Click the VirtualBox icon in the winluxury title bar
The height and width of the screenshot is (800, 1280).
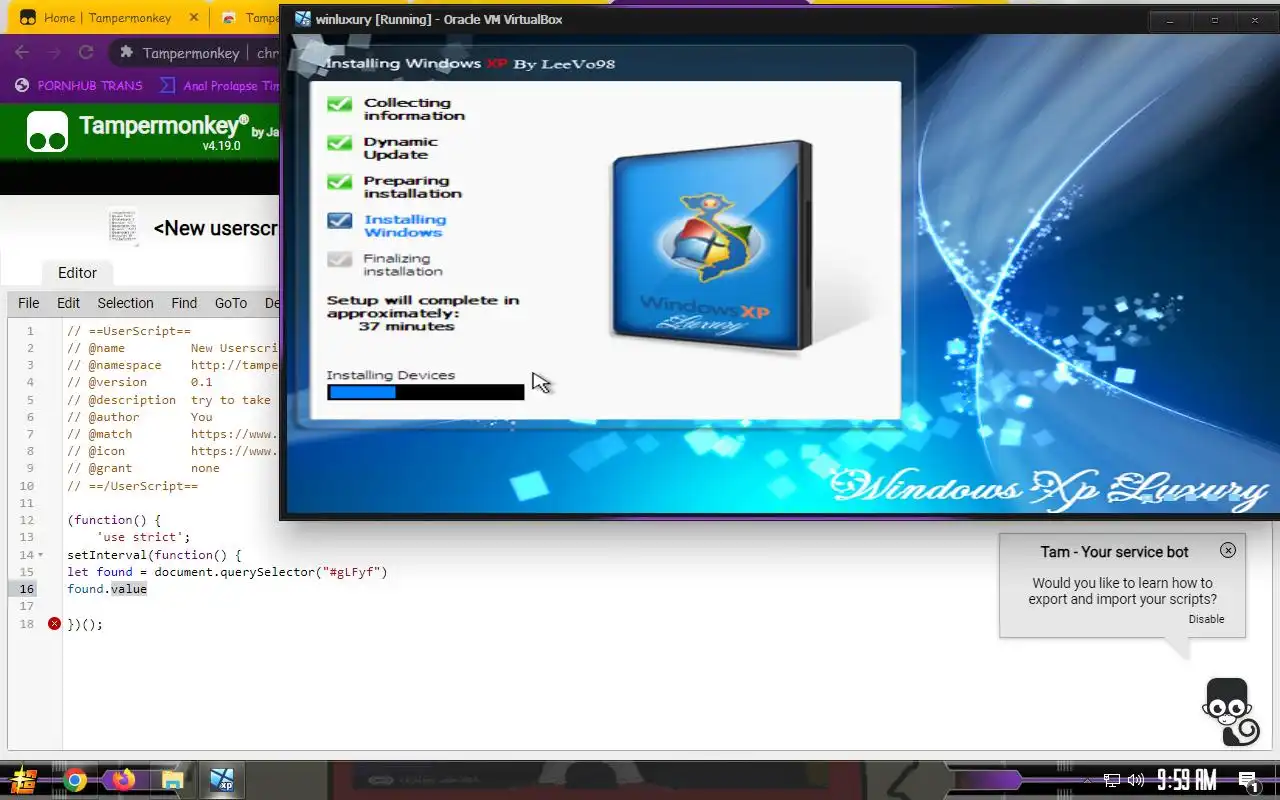[x=302, y=19]
